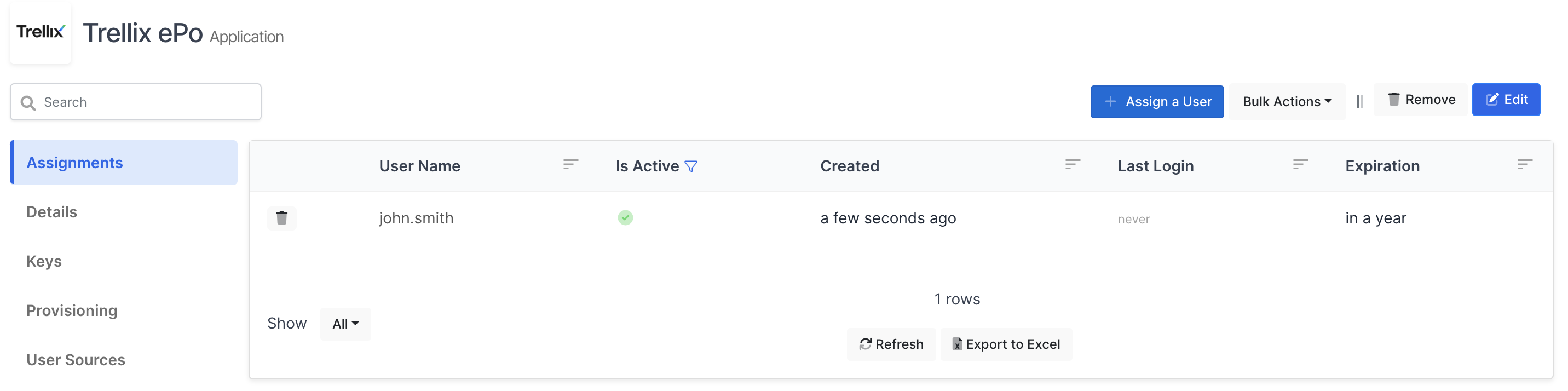Open the Provisioning section
Image resolution: width=1568 pixels, height=391 pixels.
tap(72, 311)
